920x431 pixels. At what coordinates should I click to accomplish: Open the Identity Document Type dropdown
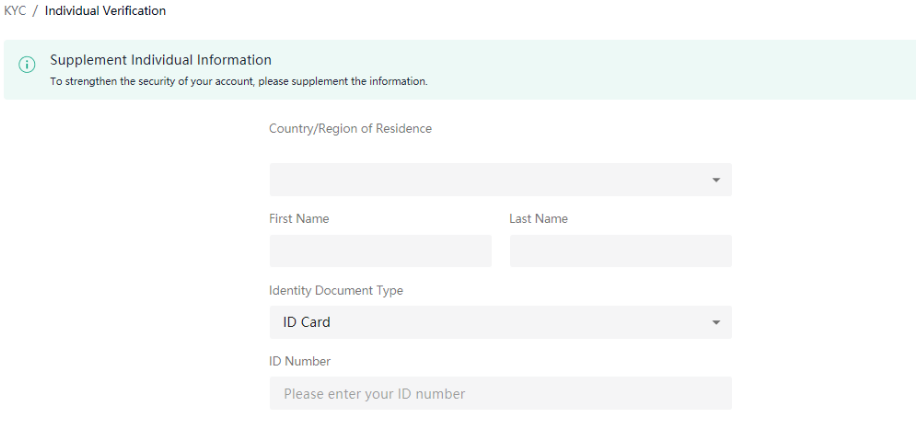pyautogui.click(x=500, y=322)
